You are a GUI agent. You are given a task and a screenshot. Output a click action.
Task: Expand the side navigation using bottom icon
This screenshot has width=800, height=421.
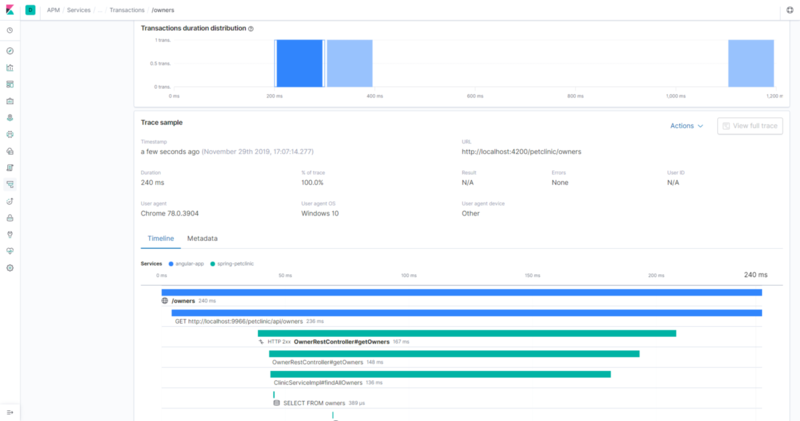point(10,412)
